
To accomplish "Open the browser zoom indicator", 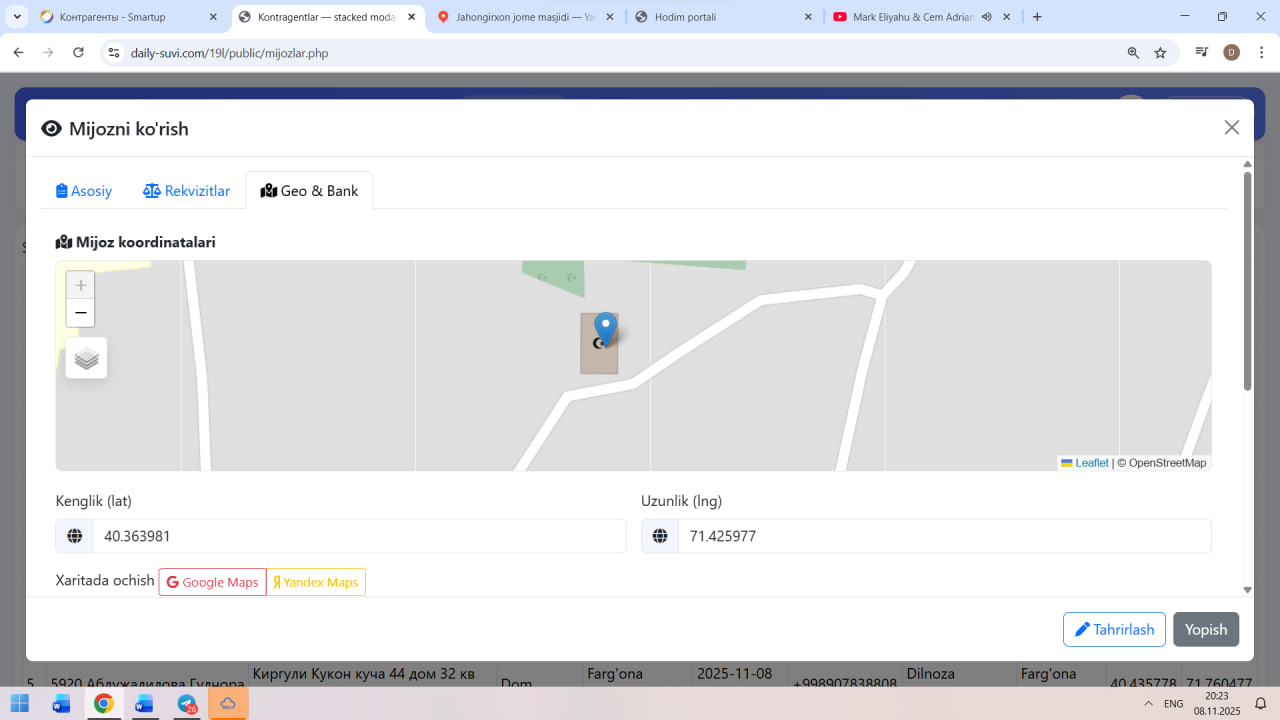I will click(1133, 53).
